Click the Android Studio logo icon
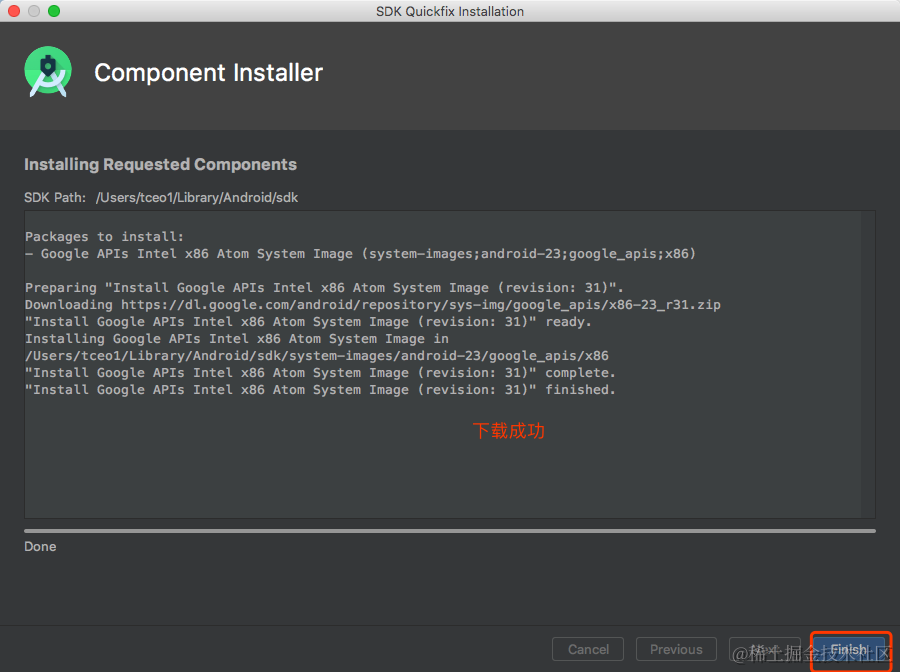 tap(48, 71)
